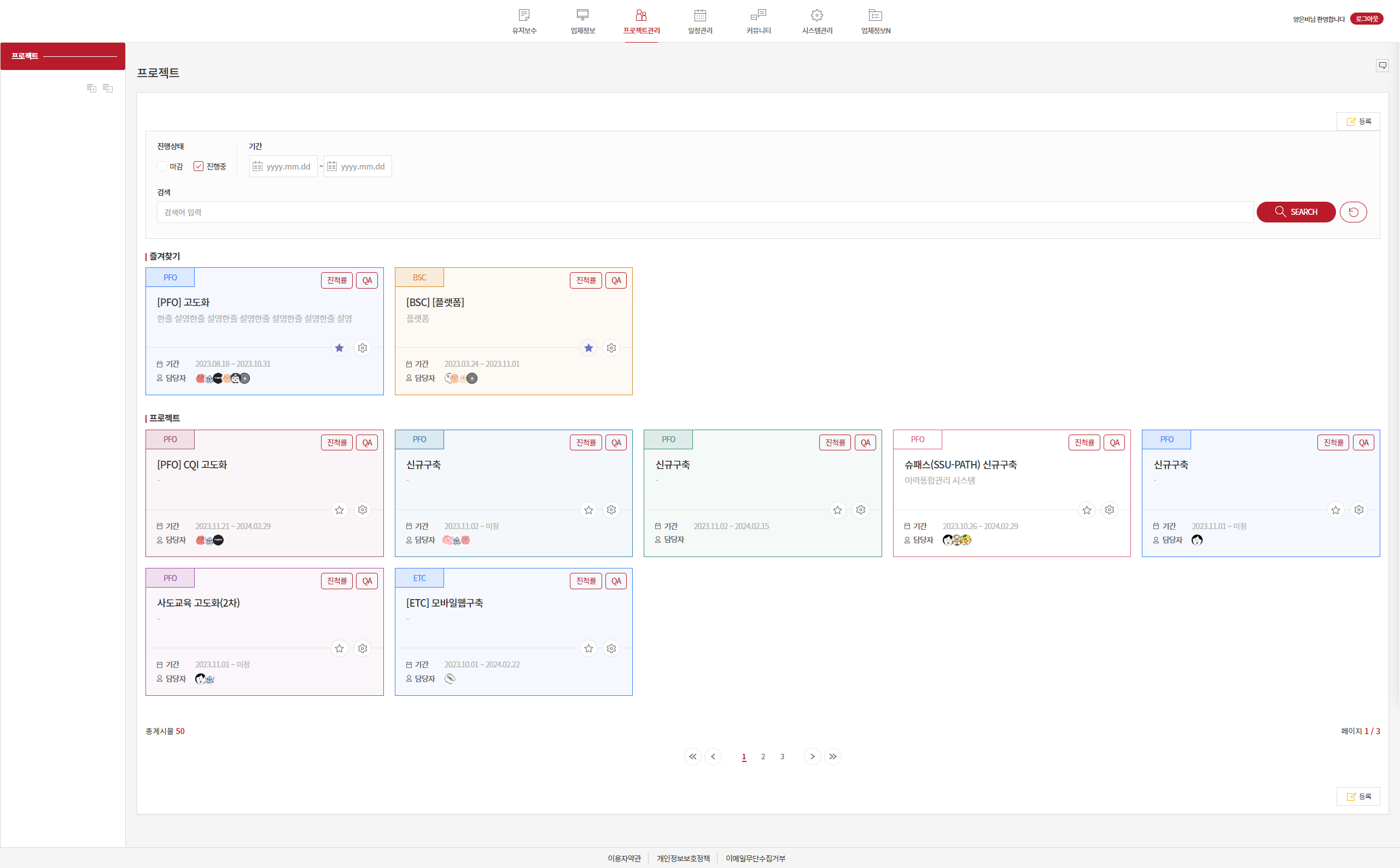
Task: Open the start date calendar picker
Action: (x=258, y=167)
